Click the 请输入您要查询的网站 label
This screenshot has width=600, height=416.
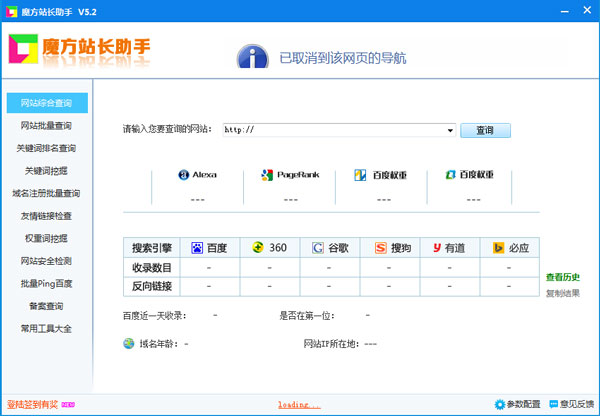(x=167, y=129)
